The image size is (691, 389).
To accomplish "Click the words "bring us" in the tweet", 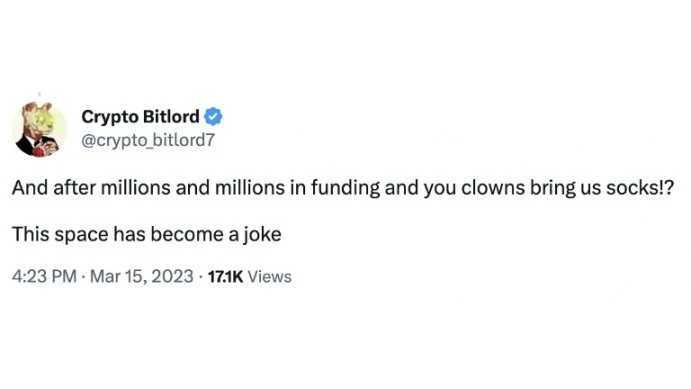I will coord(566,189).
